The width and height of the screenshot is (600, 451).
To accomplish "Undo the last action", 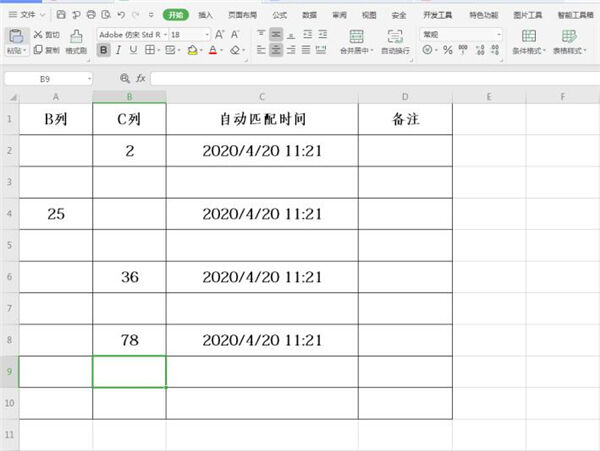I will tap(121, 15).
